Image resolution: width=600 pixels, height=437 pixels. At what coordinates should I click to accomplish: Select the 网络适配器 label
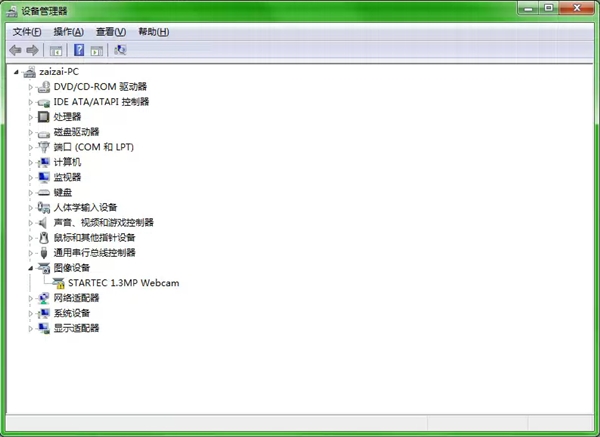pos(76,298)
